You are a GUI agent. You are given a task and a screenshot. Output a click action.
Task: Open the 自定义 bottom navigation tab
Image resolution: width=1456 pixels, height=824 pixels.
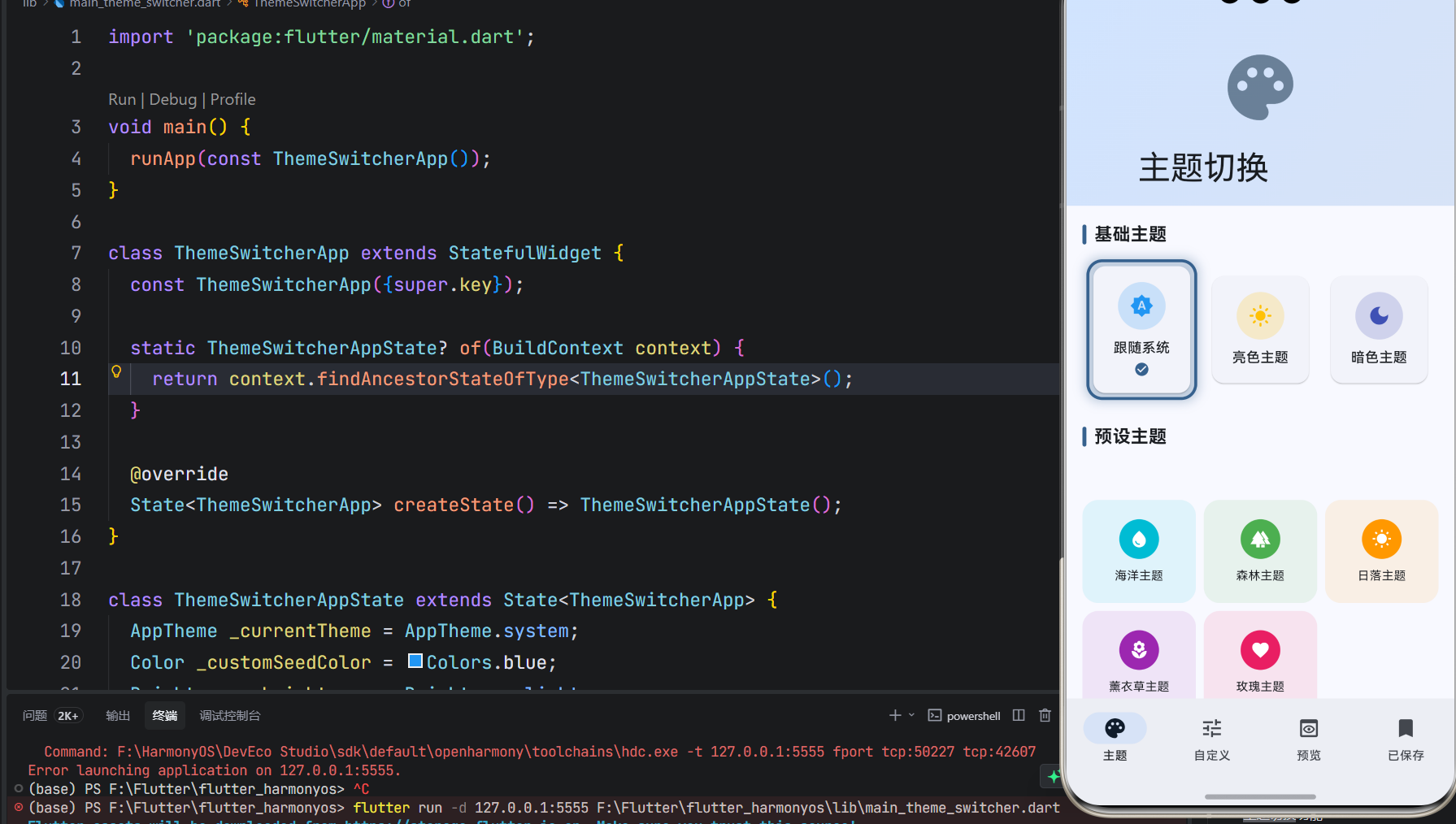point(1211,738)
